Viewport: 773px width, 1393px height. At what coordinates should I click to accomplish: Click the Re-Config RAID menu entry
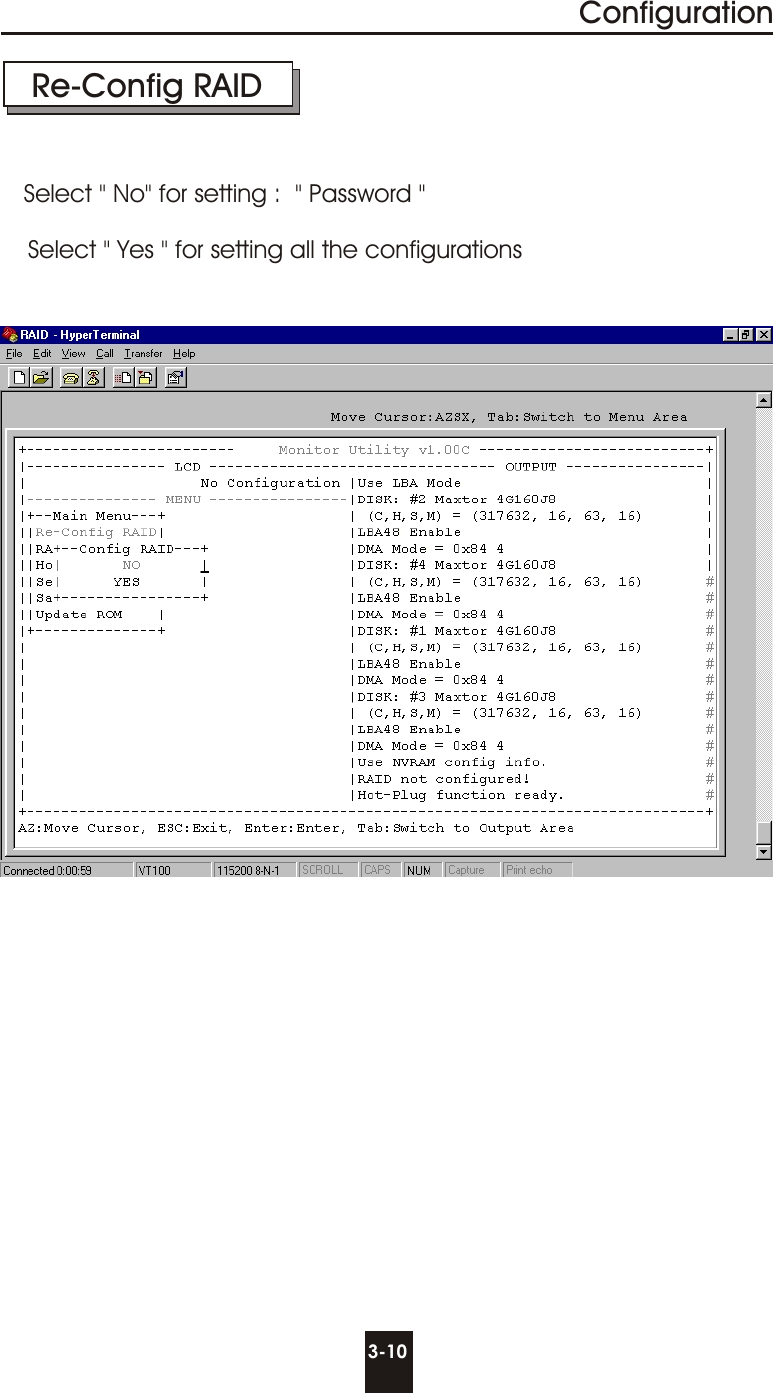(x=96, y=532)
